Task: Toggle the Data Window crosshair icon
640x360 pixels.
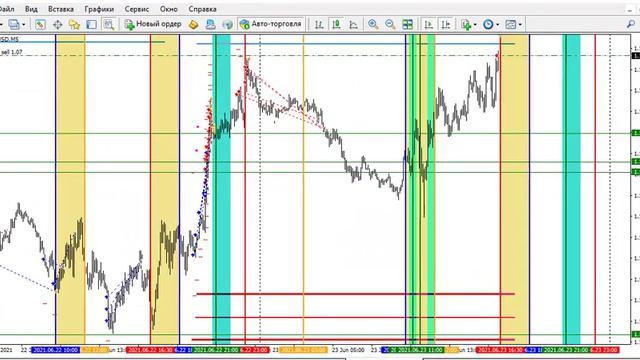Action: (x=57, y=24)
